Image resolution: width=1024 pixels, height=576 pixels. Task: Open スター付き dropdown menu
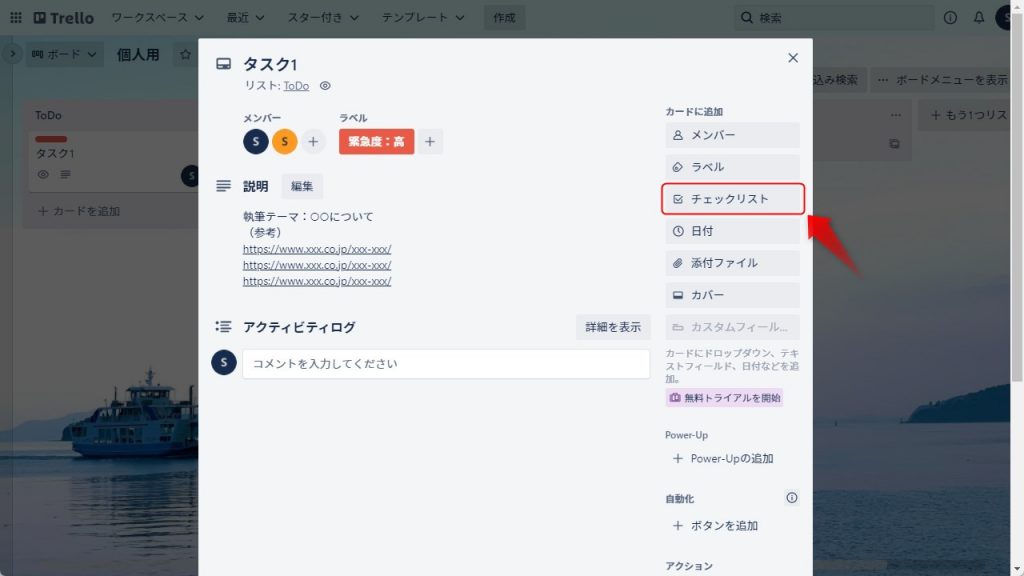pyautogui.click(x=323, y=18)
